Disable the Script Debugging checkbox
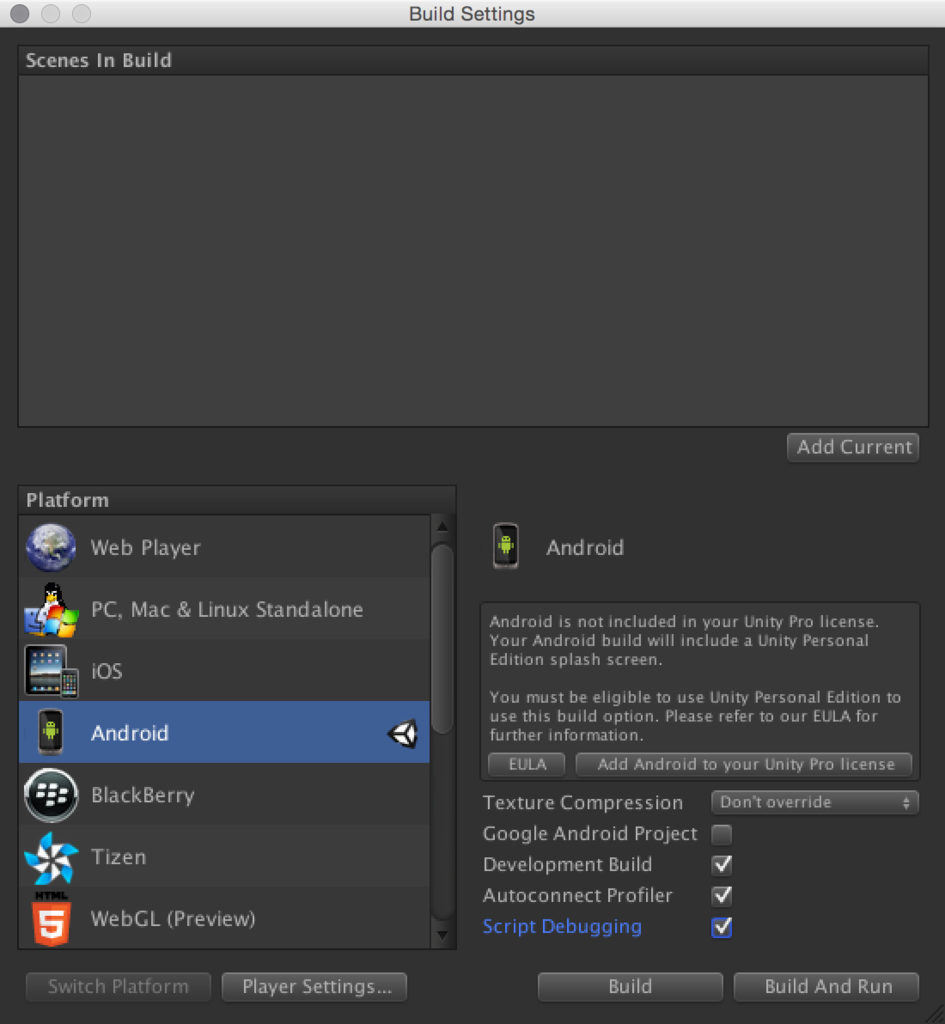Screen dimensions: 945x1024 pyautogui.click(x=722, y=927)
